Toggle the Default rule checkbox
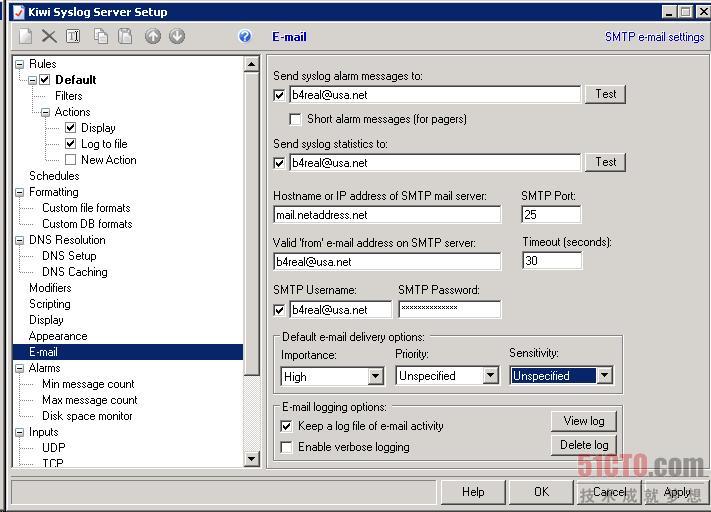The image size is (711, 512). (44, 80)
